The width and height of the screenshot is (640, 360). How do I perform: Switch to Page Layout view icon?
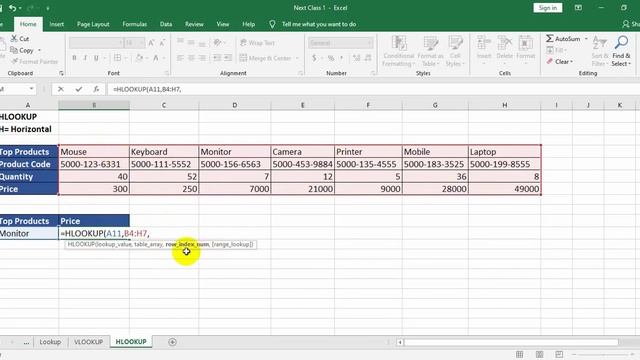coord(539,354)
